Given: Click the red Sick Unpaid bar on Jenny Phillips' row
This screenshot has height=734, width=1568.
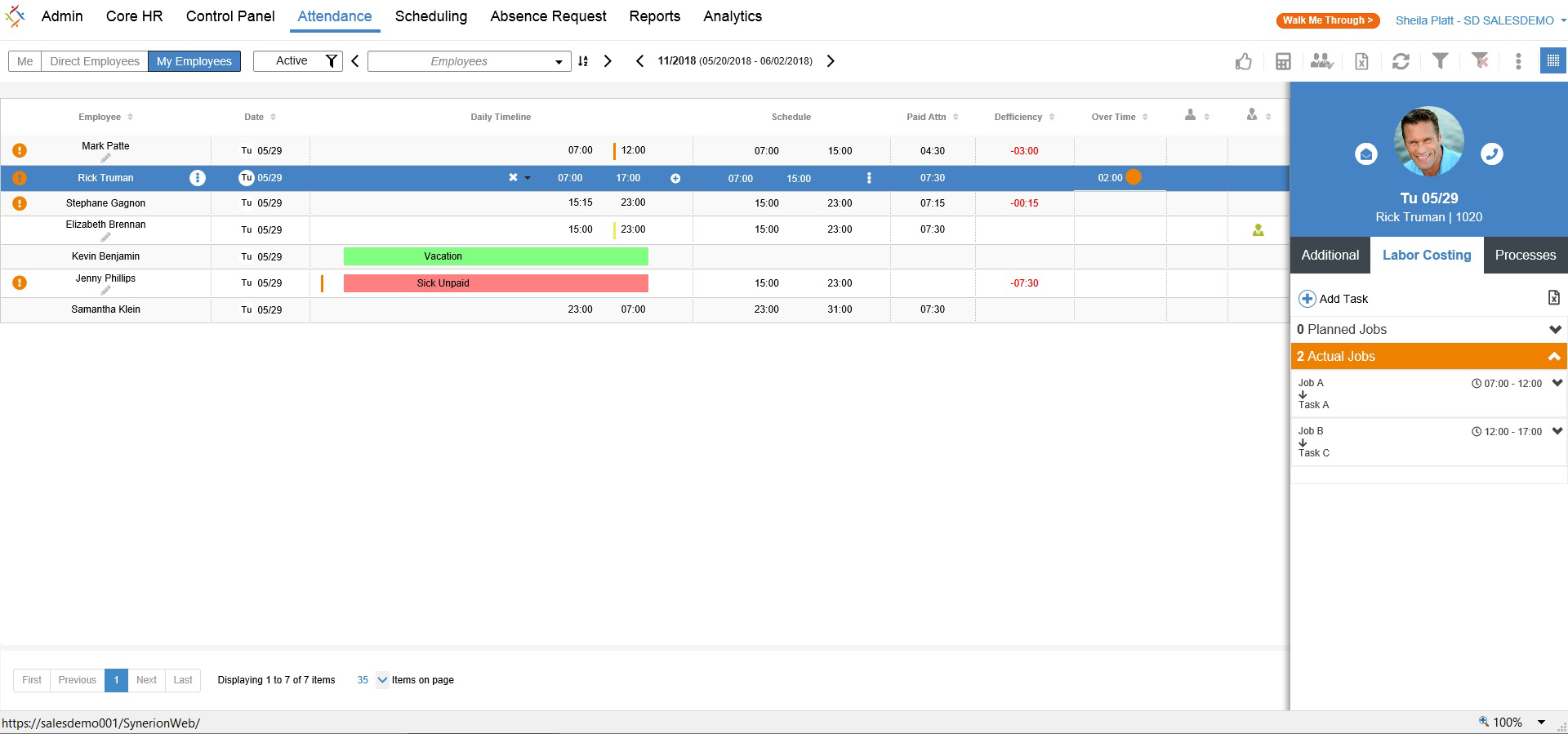Looking at the screenshot, I should pyautogui.click(x=496, y=283).
